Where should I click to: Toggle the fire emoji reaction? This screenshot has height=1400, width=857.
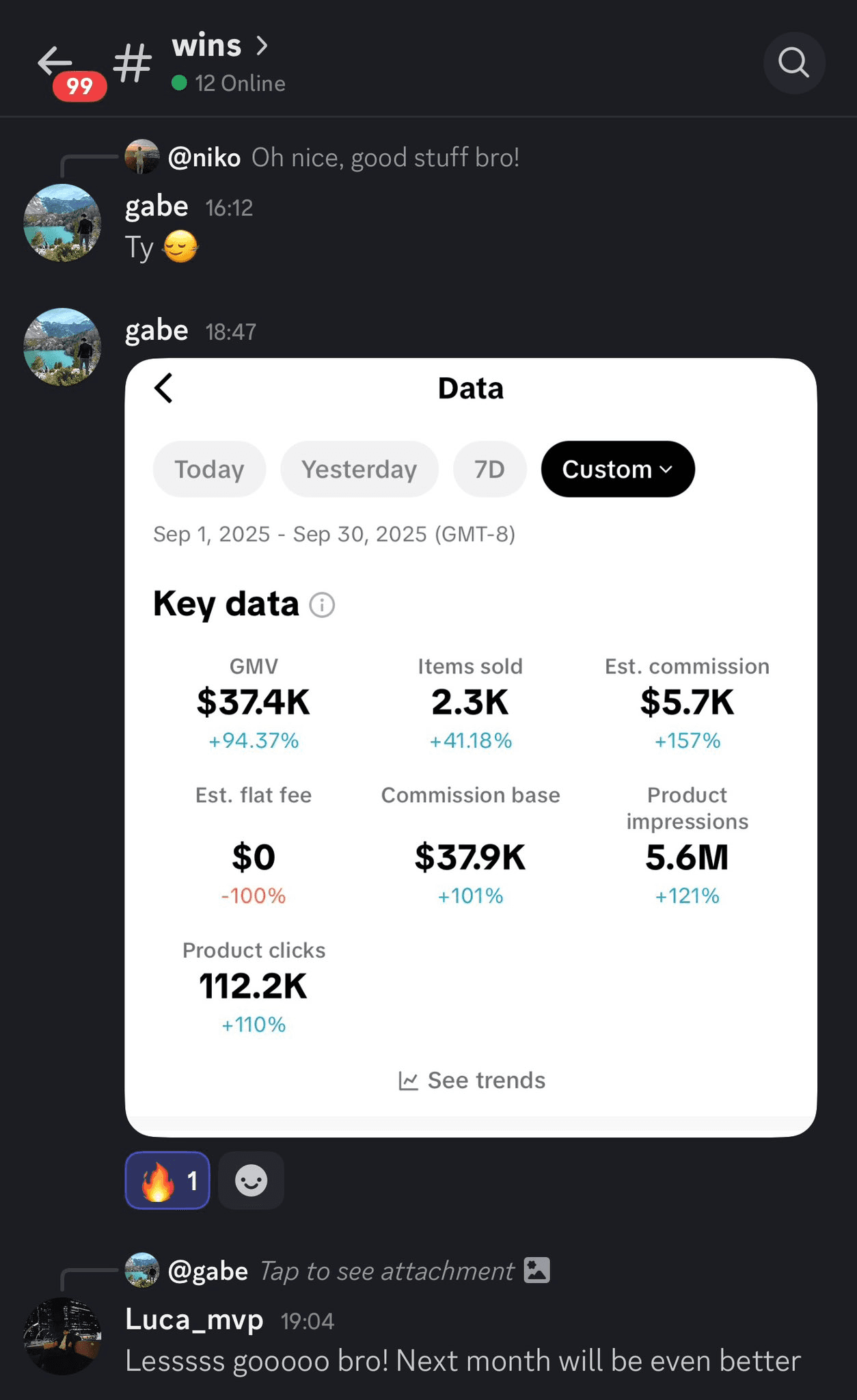point(167,1181)
